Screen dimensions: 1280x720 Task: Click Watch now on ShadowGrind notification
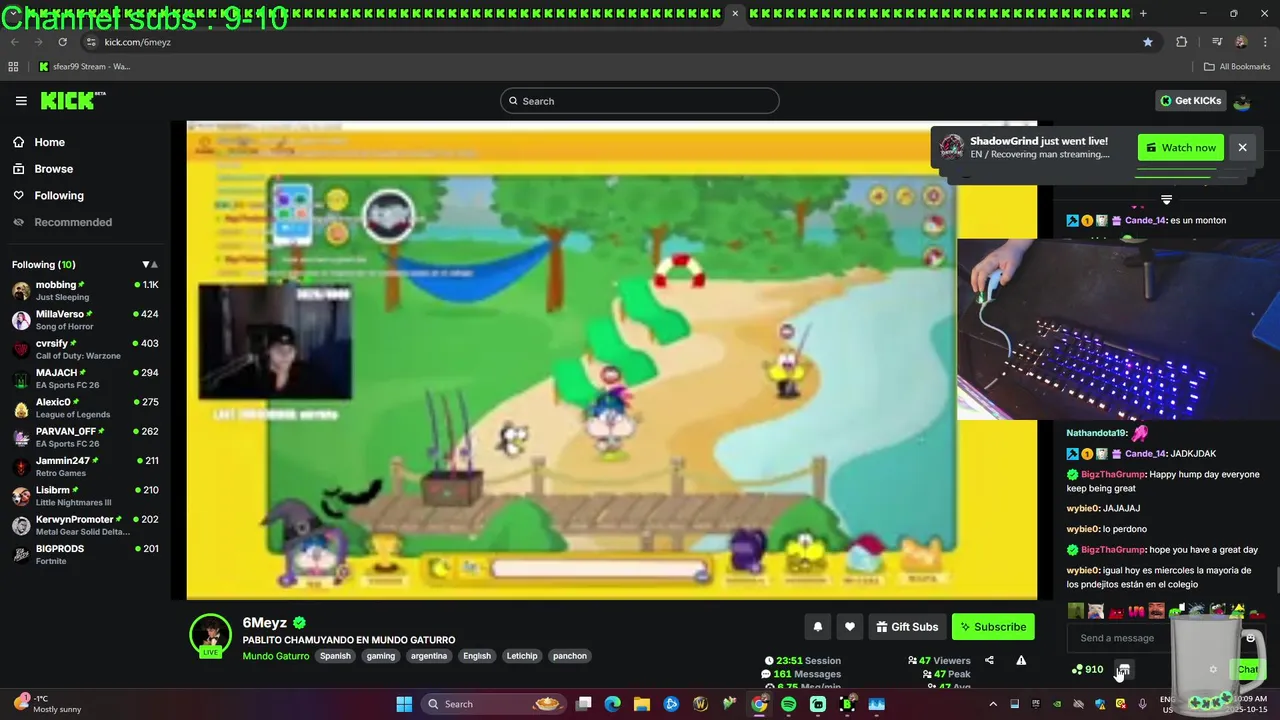tap(1180, 148)
